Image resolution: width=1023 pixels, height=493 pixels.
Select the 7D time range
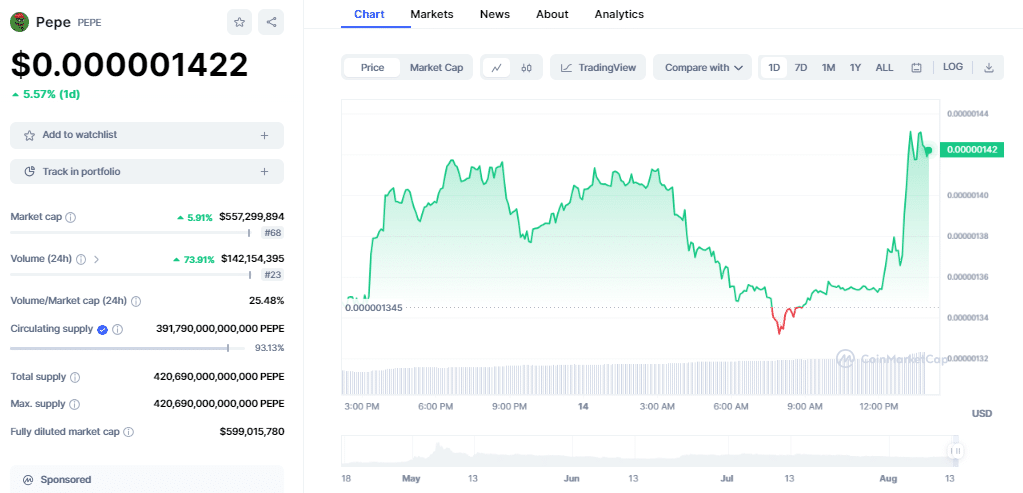(x=801, y=68)
